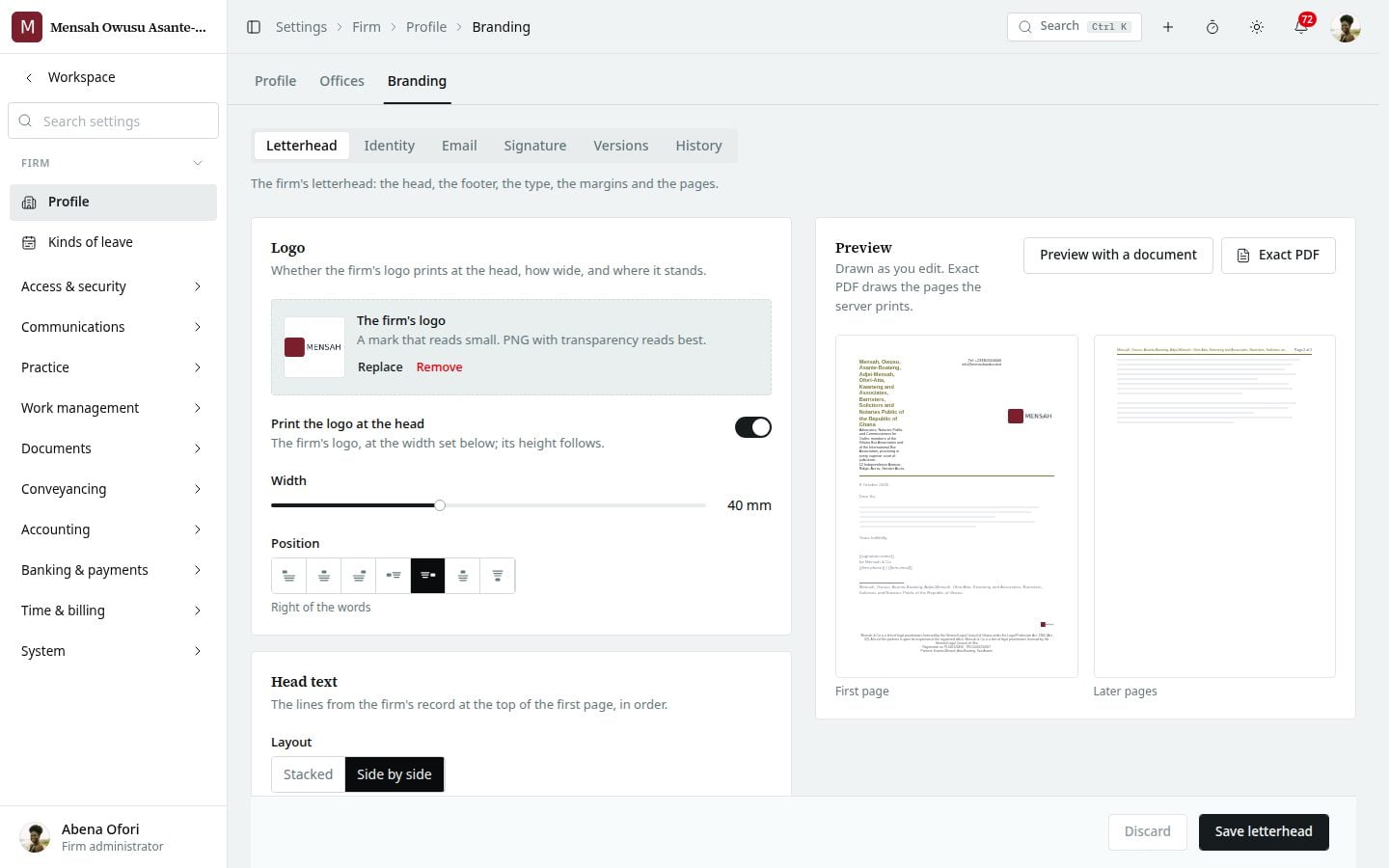The width and height of the screenshot is (1389, 868).
Task: Select the logo-left-of-the-words position icon
Action: pos(394,576)
